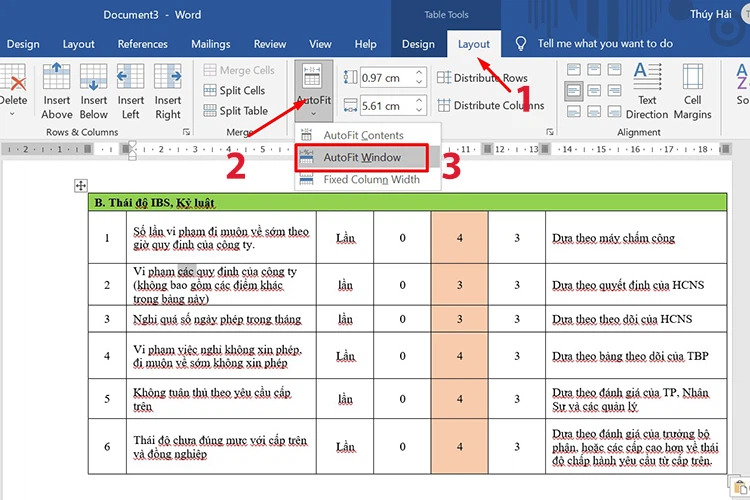This screenshot has width=750, height=500.
Task: Select Align Center Left icon
Action: [x=574, y=90]
